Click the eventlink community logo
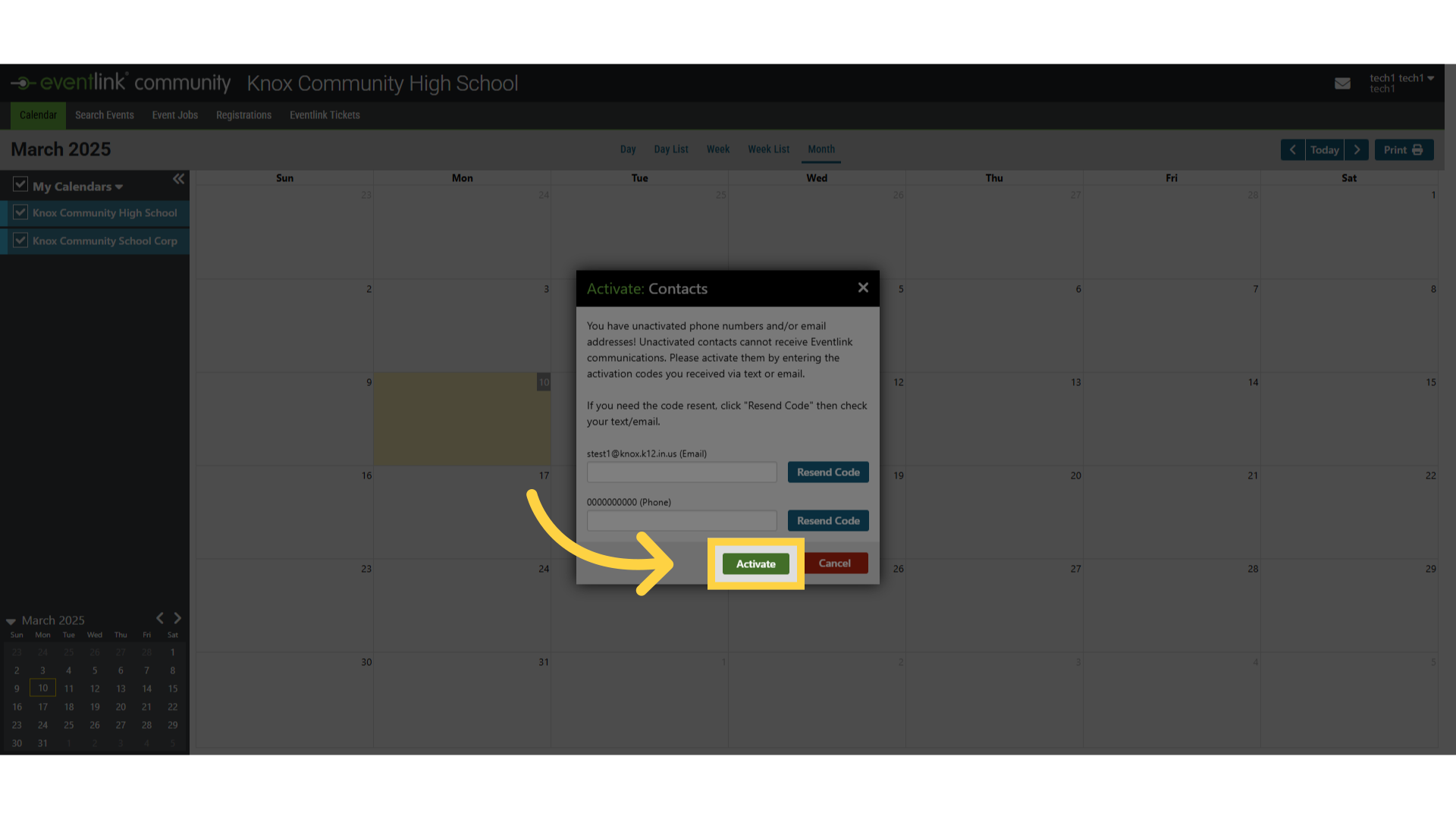This screenshot has height=819, width=1456. click(121, 82)
